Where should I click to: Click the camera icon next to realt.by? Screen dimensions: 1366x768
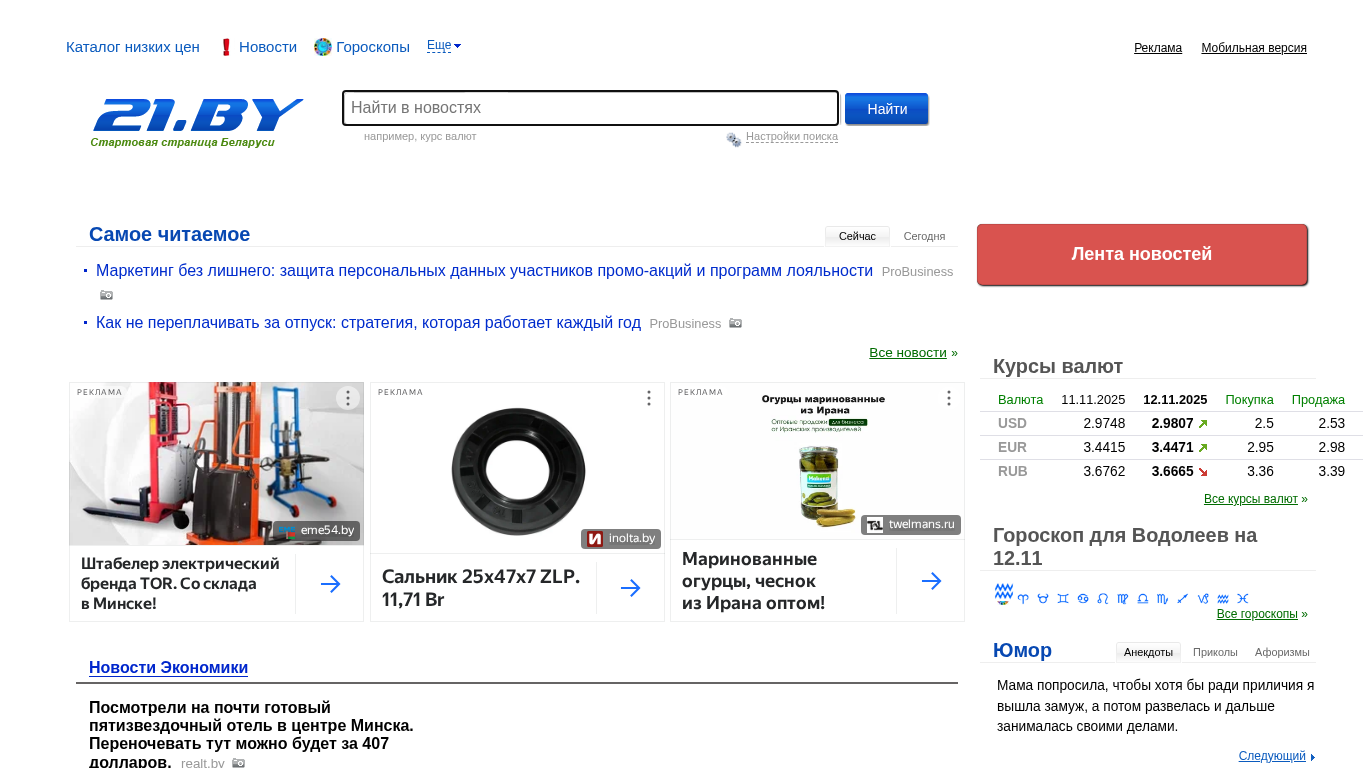click(238, 763)
